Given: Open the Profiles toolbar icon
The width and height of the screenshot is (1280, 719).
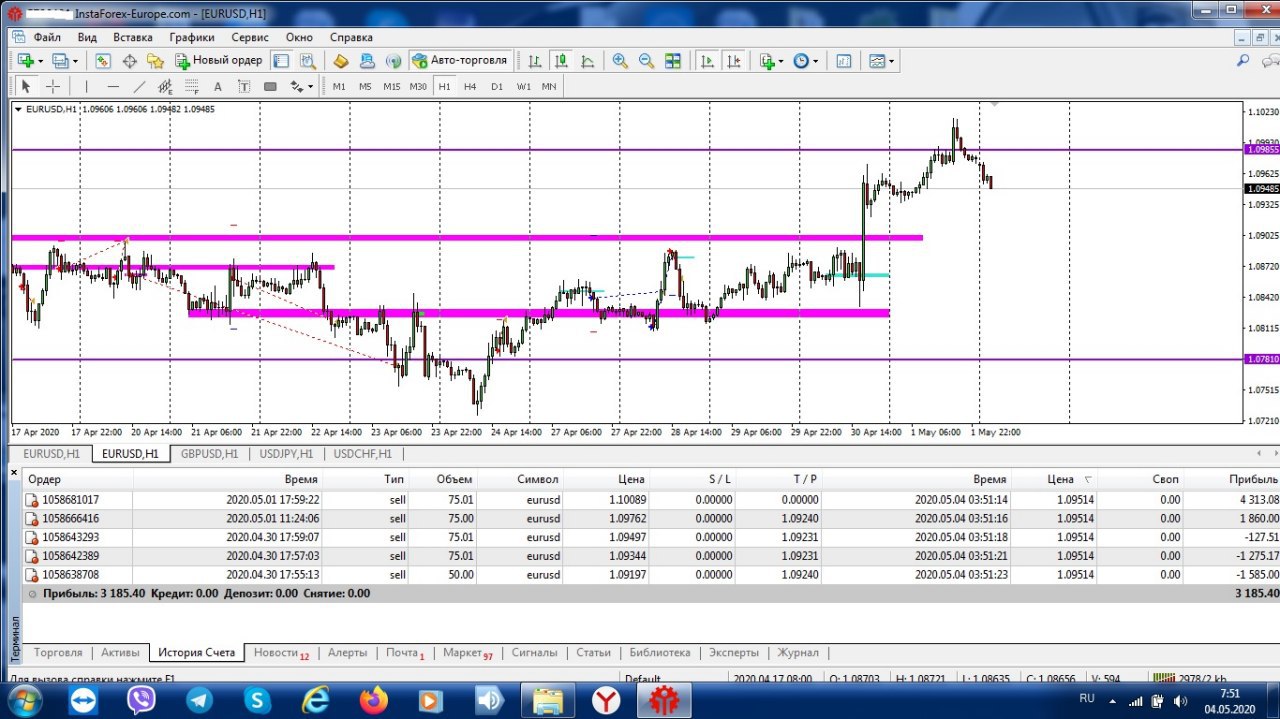Looking at the screenshot, I should (x=59, y=60).
